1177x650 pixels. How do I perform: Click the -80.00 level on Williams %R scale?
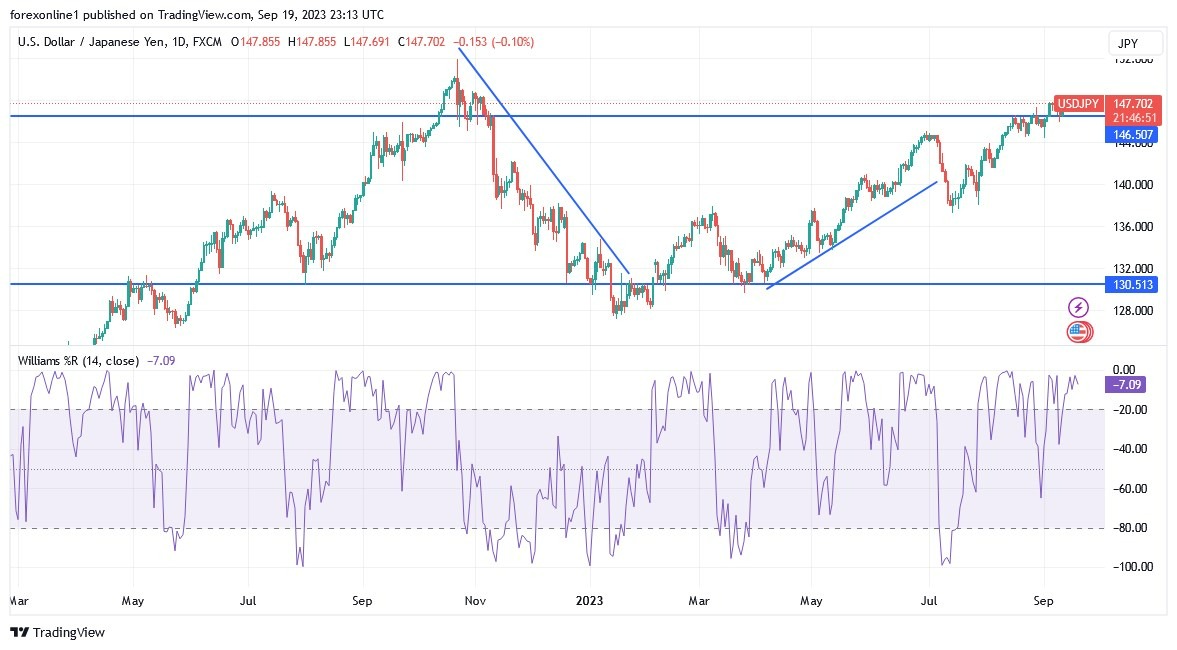pyautogui.click(x=1130, y=528)
